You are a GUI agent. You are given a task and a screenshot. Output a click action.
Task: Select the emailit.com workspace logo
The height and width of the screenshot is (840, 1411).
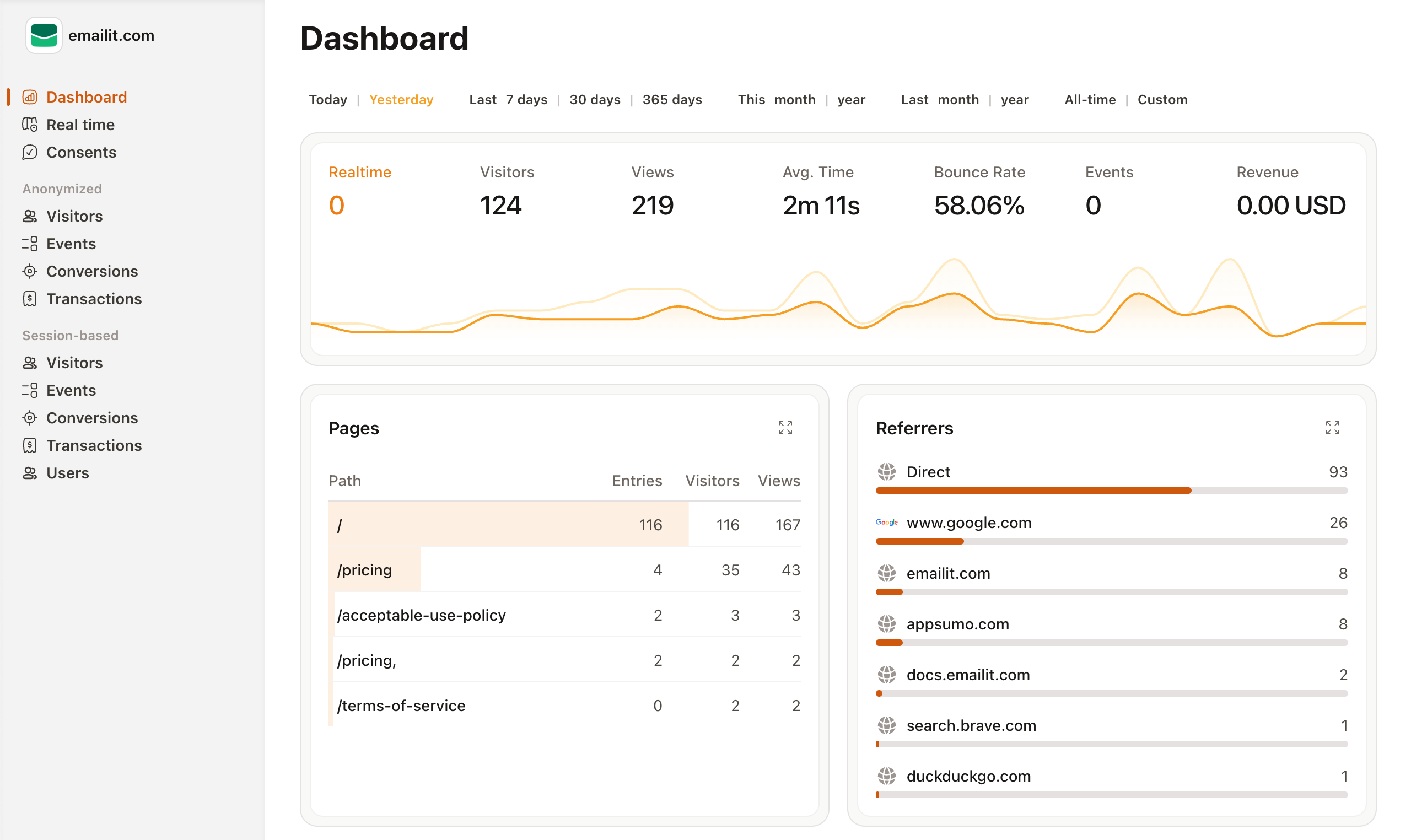[x=44, y=36]
